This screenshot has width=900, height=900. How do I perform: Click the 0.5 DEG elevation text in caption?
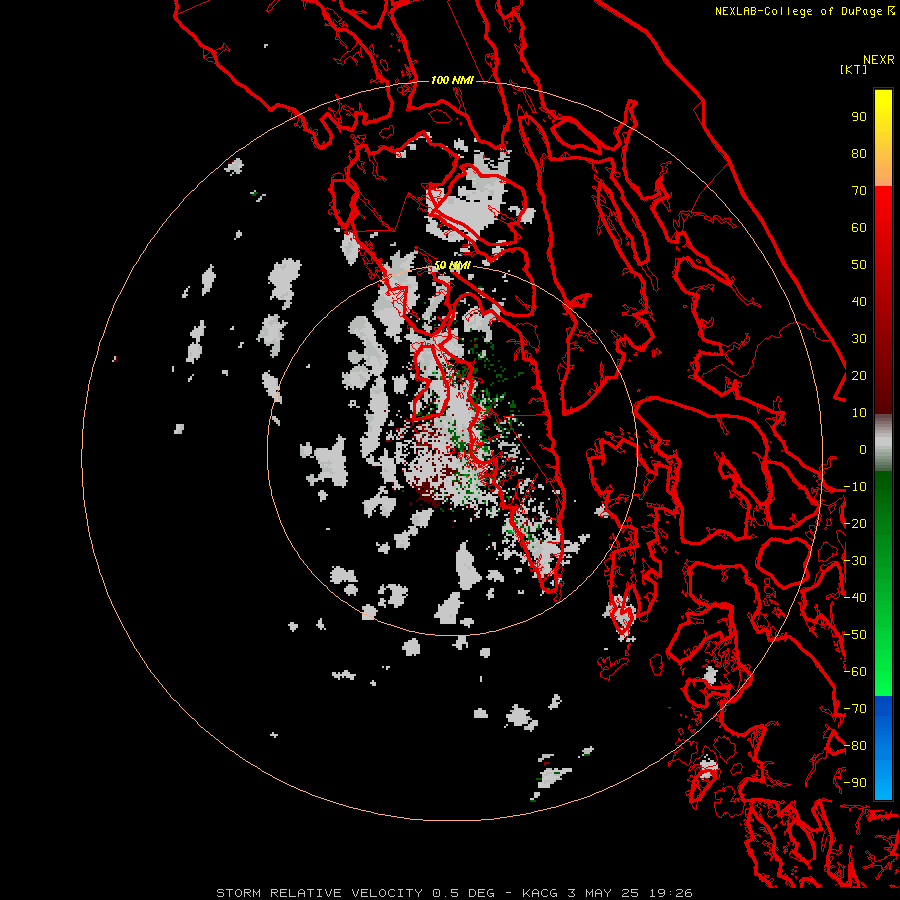point(463,893)
